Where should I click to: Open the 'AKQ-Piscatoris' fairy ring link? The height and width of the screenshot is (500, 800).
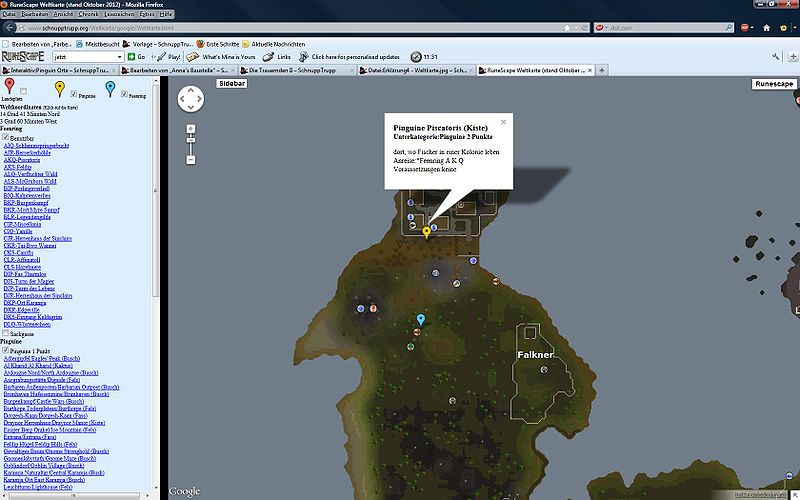point(24,159)
